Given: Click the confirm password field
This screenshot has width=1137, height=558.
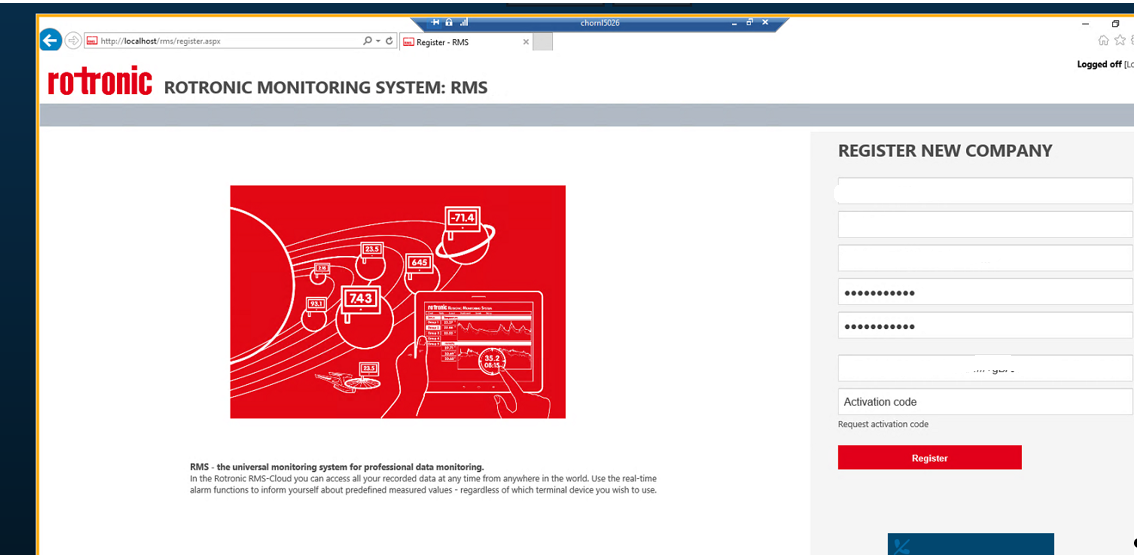Looking at the screenshot, I should click(985, 325).
